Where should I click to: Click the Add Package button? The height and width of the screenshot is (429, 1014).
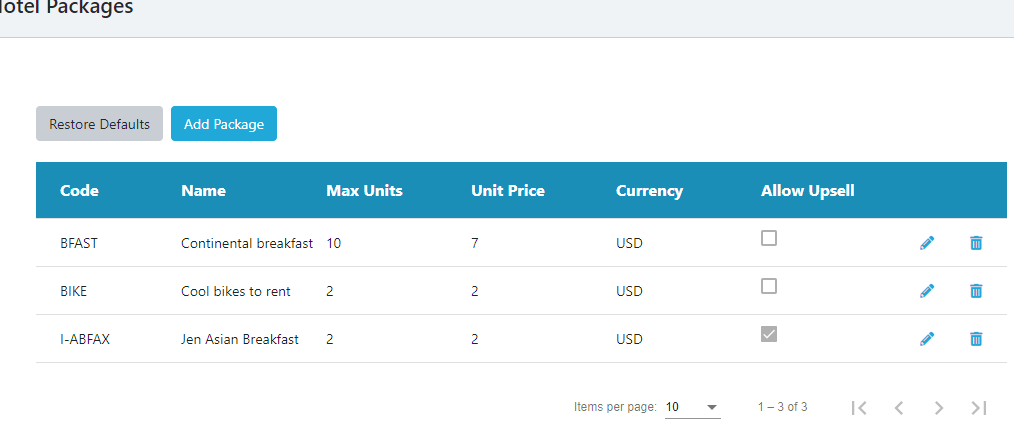pyautogui.click(x=224, y=124)
